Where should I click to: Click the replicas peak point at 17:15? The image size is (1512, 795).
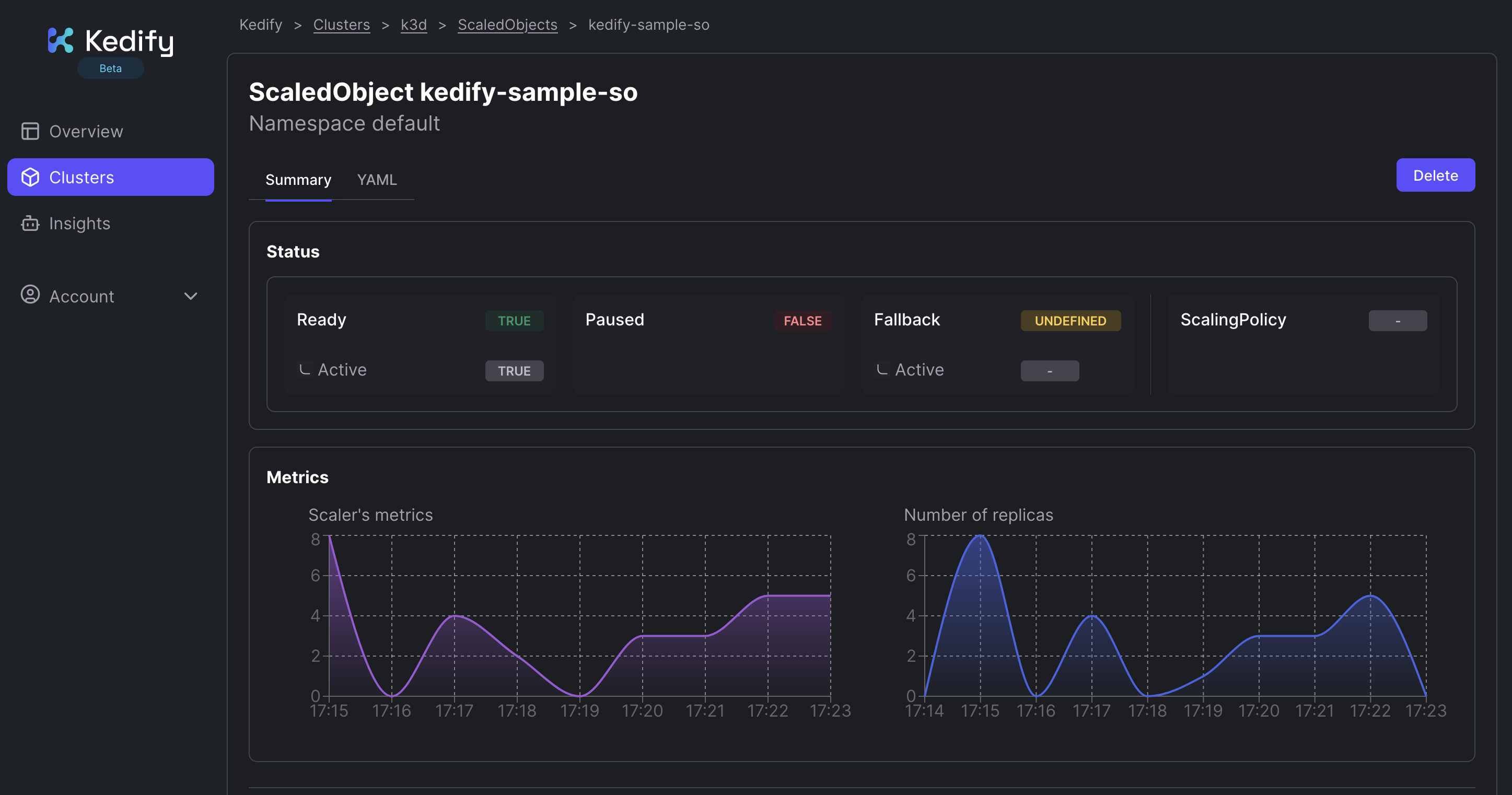[980, 536]
